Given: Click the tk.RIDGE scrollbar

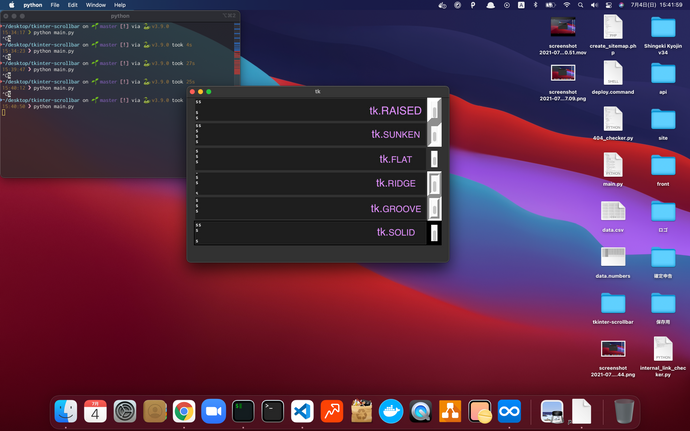Looking at the screenshot, I should click(434, 184).
